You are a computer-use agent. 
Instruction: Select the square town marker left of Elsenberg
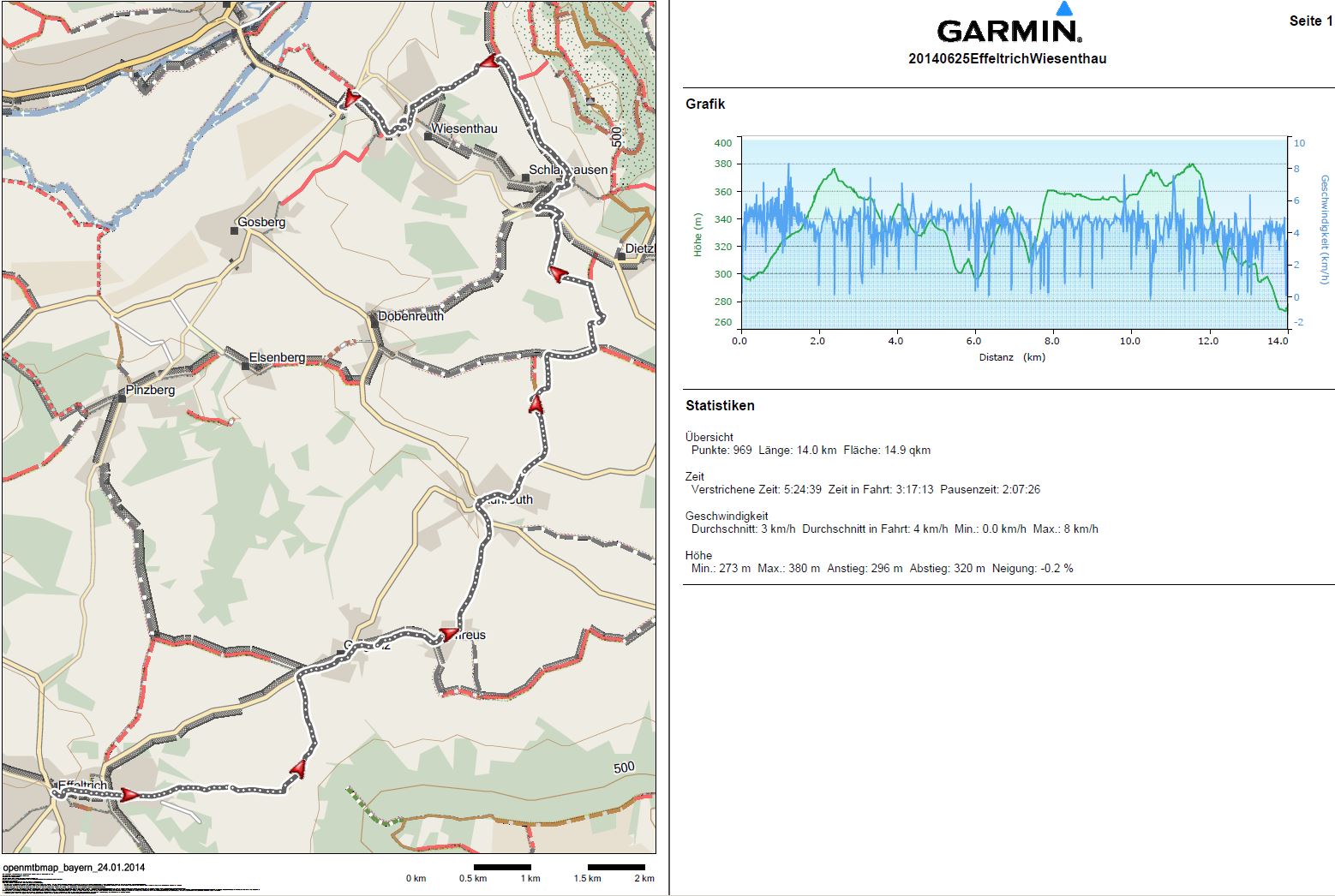pos(246,366)
